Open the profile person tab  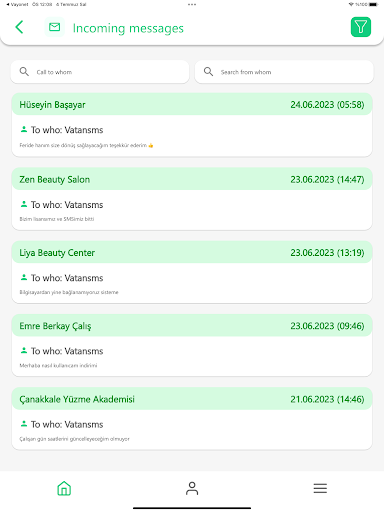point(192,488)
